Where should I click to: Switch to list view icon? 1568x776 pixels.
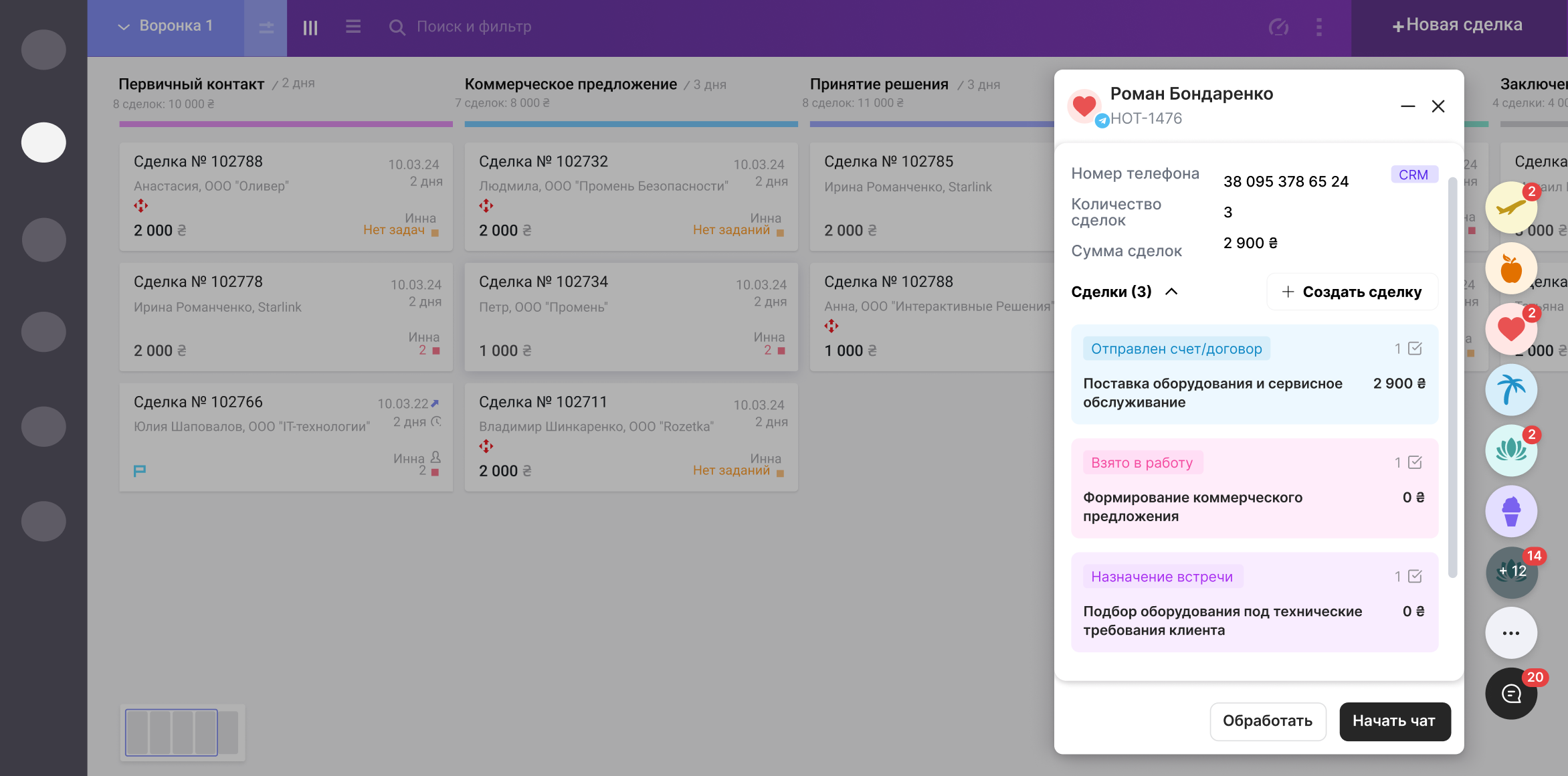tap(353, 27)
